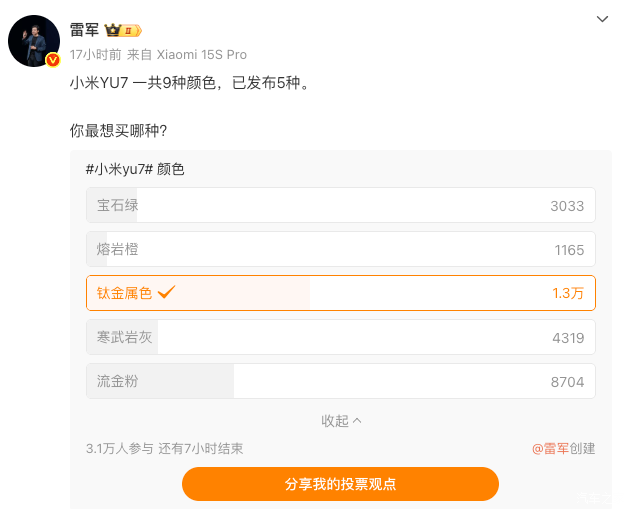Choose the 寒武岩灰 poll option
The height and width of the screenshot is (509, 629).
[341, 337]
